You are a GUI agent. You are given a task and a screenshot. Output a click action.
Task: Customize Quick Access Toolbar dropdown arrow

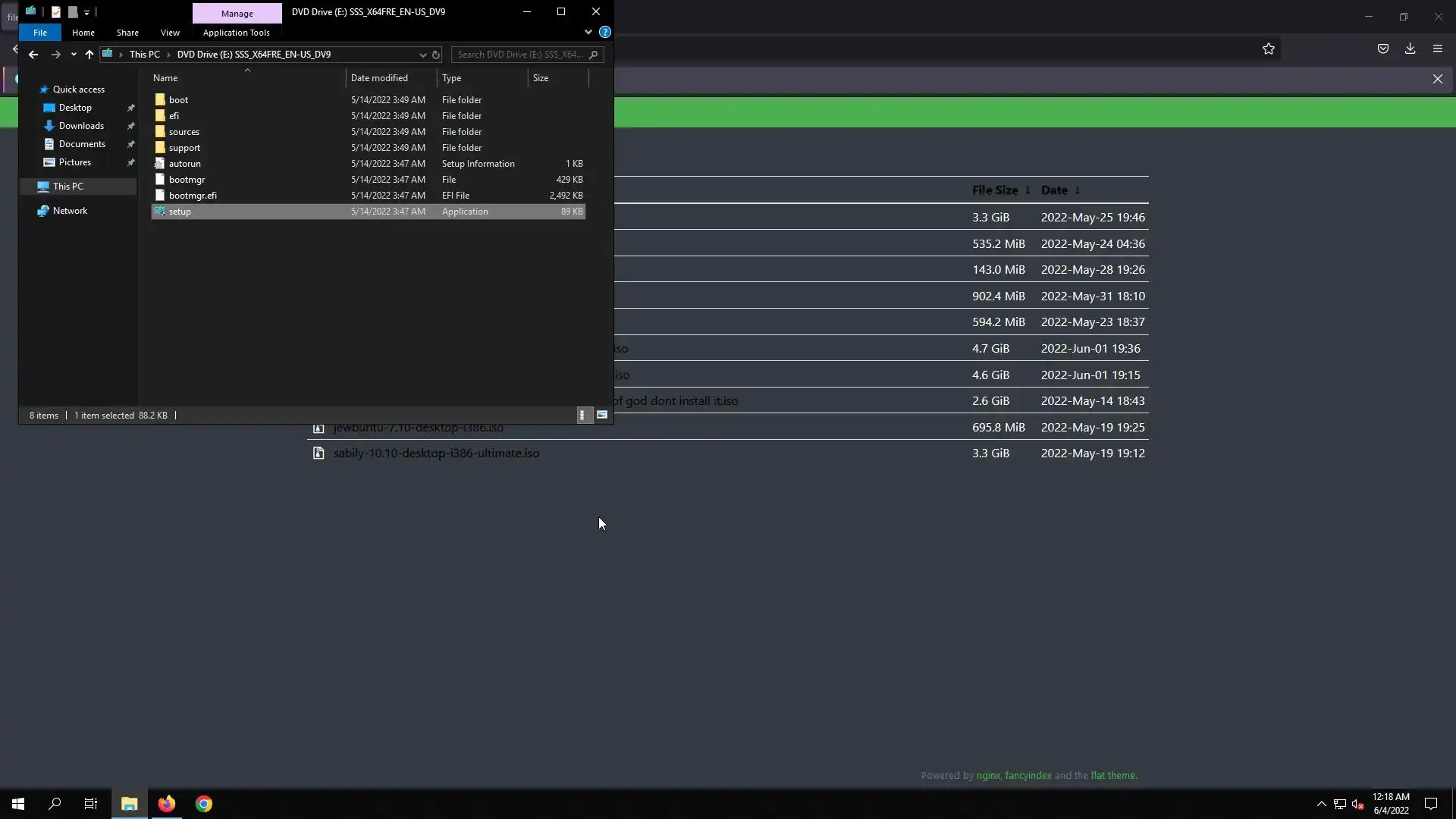tap(87, 13)
